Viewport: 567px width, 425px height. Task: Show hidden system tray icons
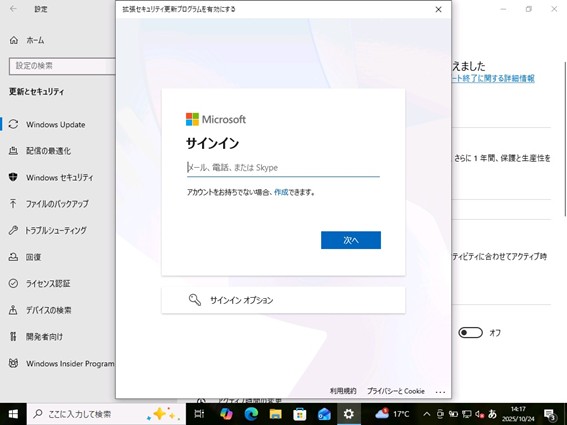427,414
